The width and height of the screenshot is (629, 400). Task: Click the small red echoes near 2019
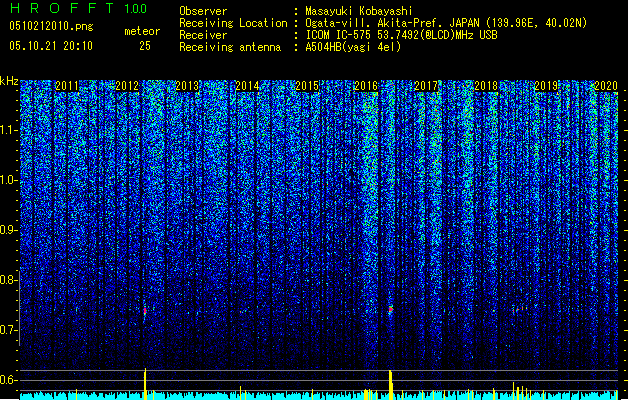(x=519, y=309)
